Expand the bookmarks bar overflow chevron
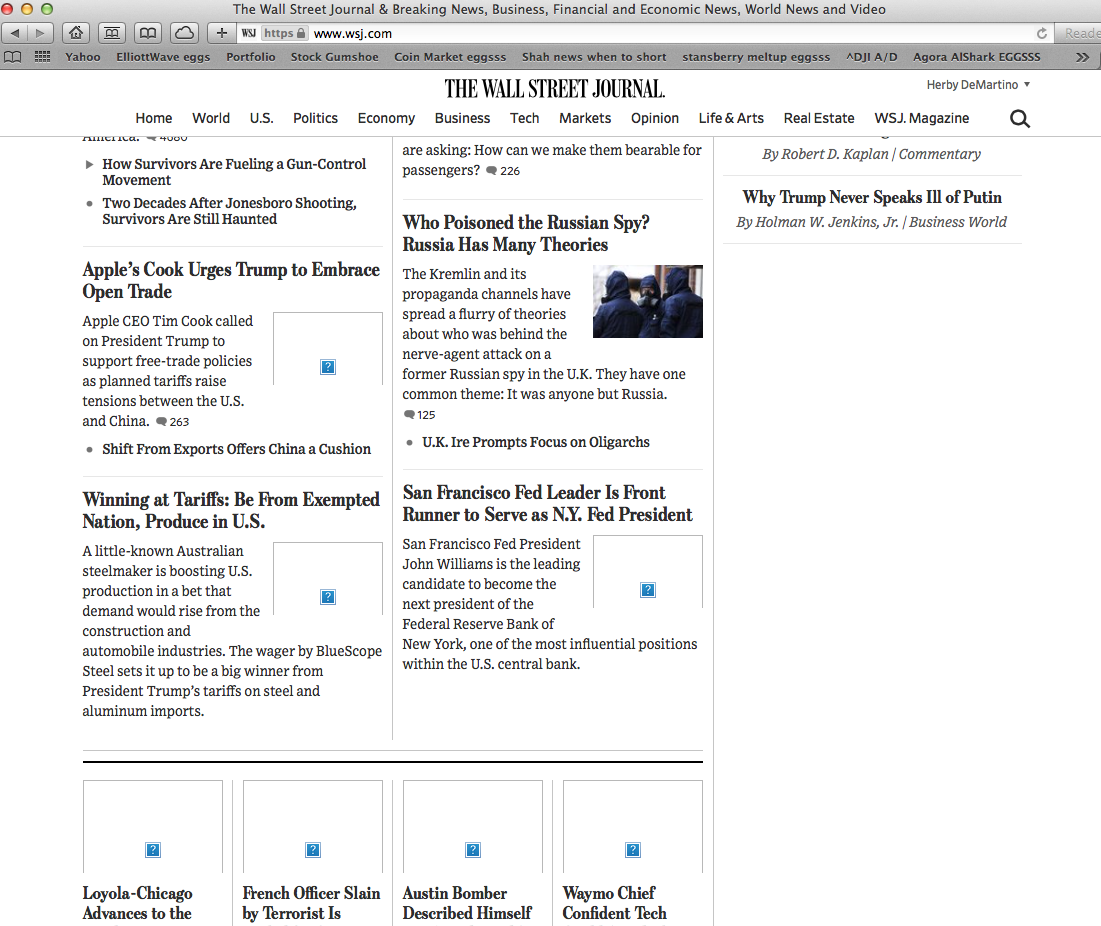 (1082, 57)
